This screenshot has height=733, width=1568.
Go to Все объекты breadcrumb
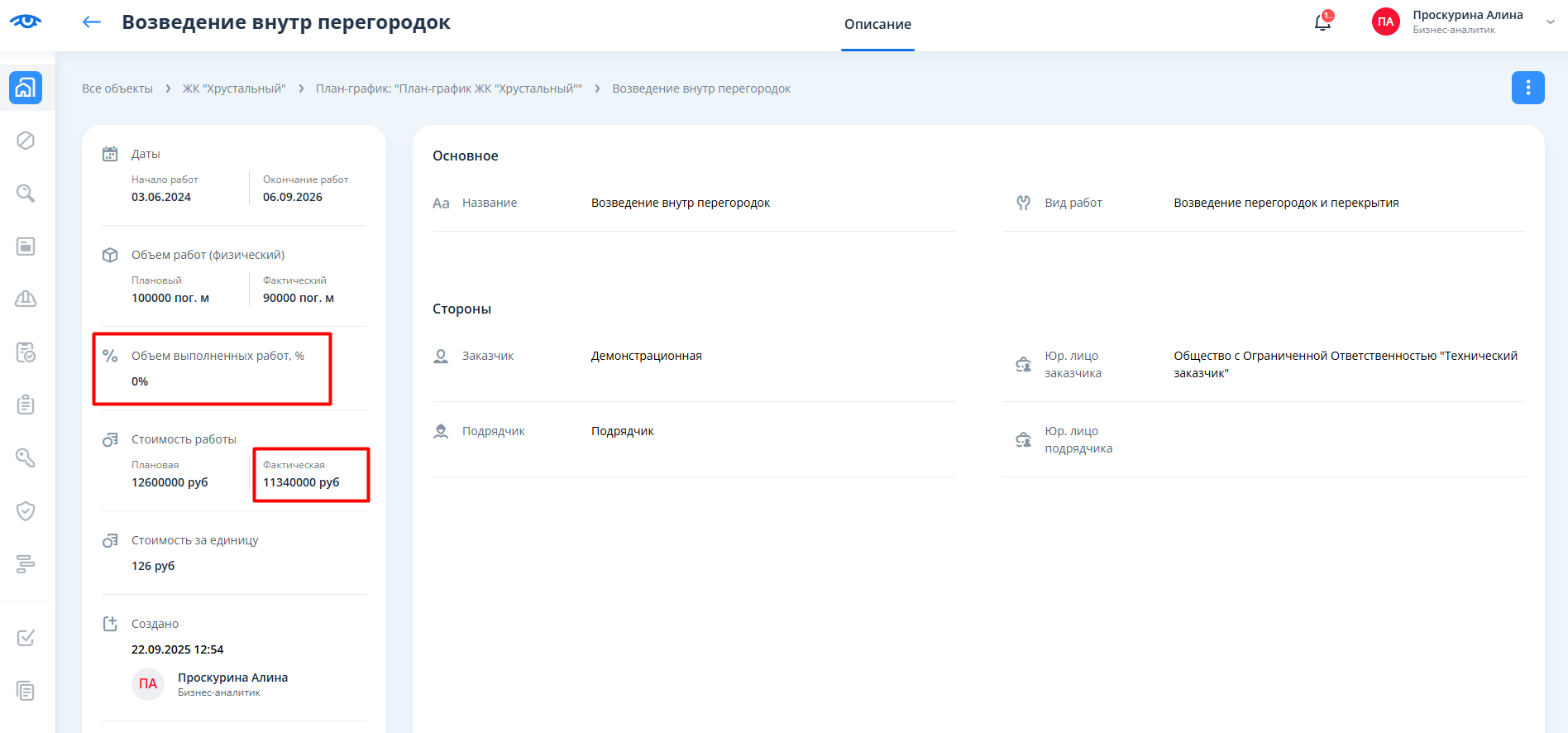[x=117, y=89]
